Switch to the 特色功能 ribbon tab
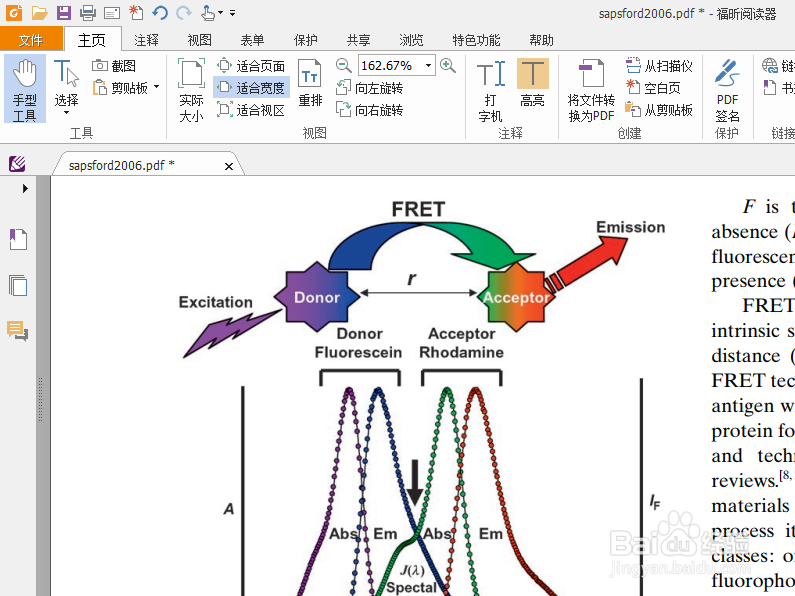 [476, 40]
